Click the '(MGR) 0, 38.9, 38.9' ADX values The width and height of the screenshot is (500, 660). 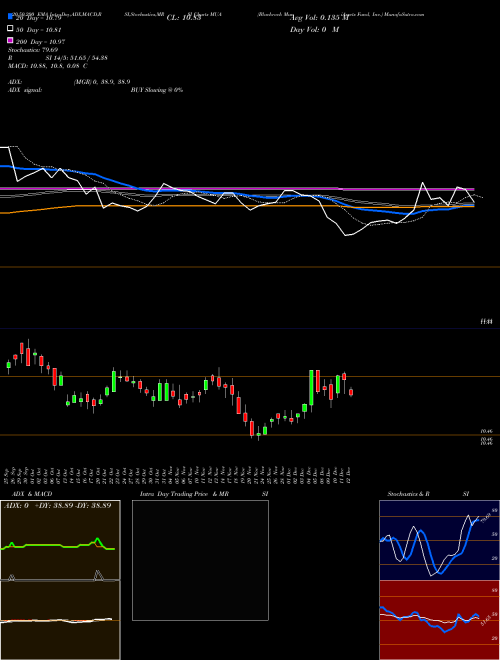(x=101, y=82)
